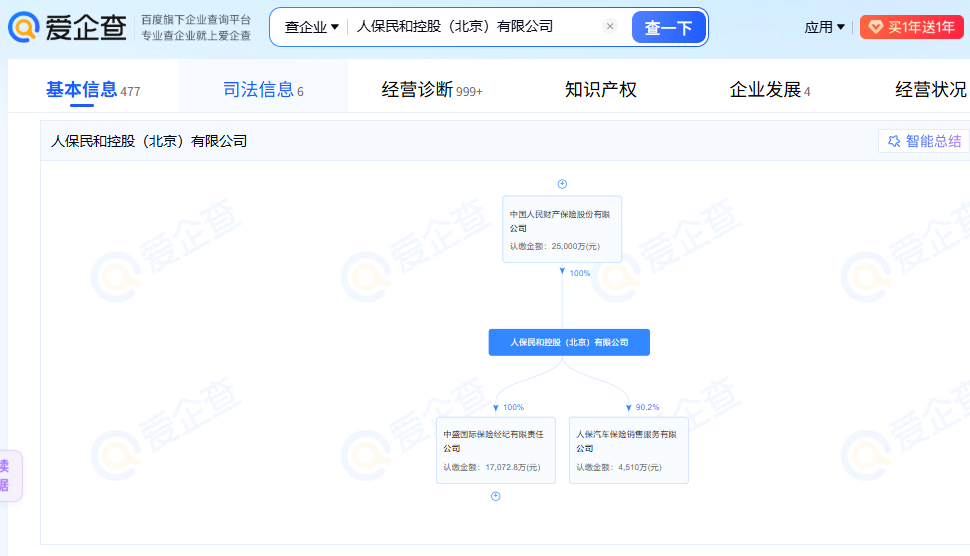Focus the company name search field
Viewport: 970px width, 556px height.
click(475, 27)
